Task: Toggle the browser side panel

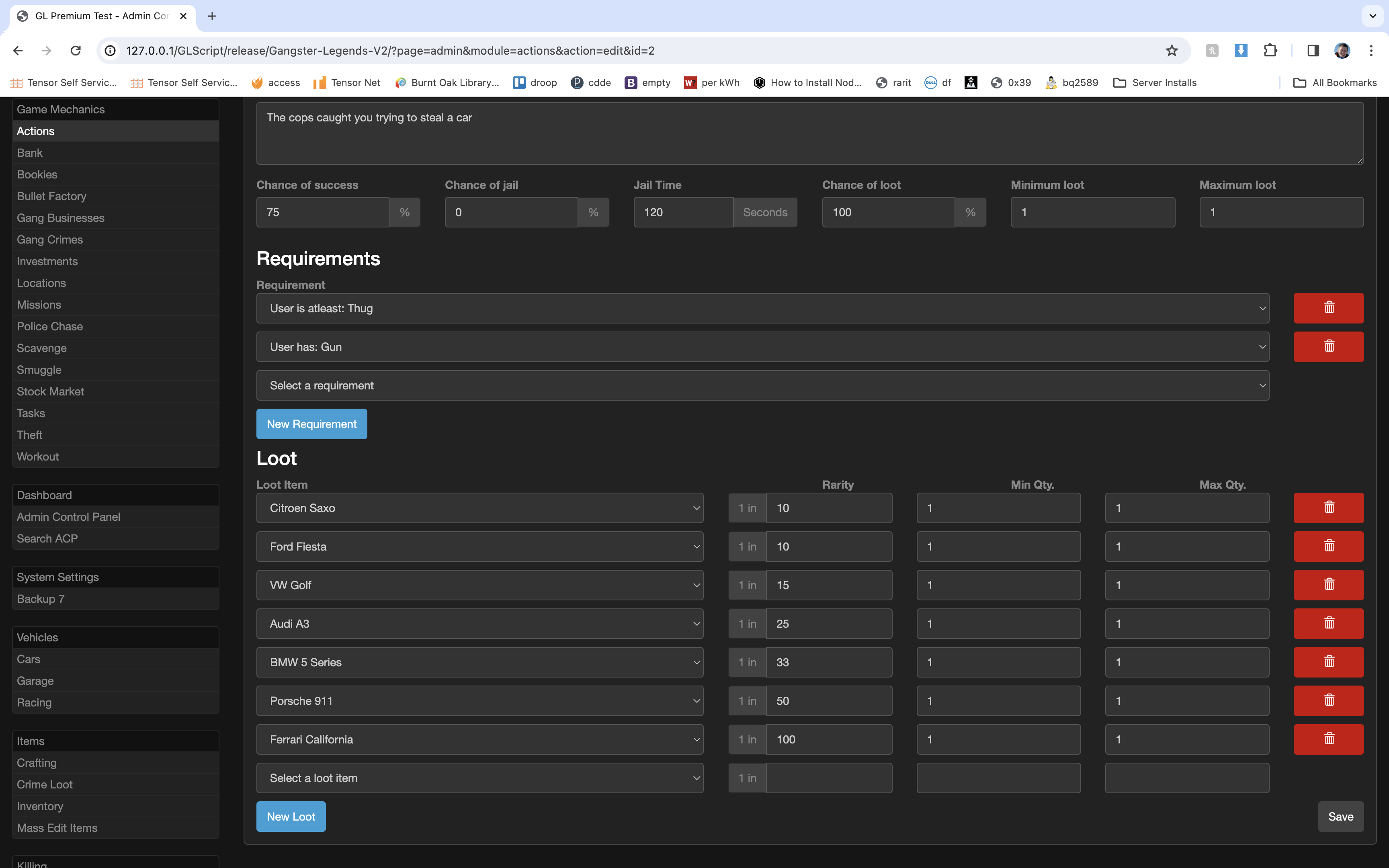Action: point(1313,51)
